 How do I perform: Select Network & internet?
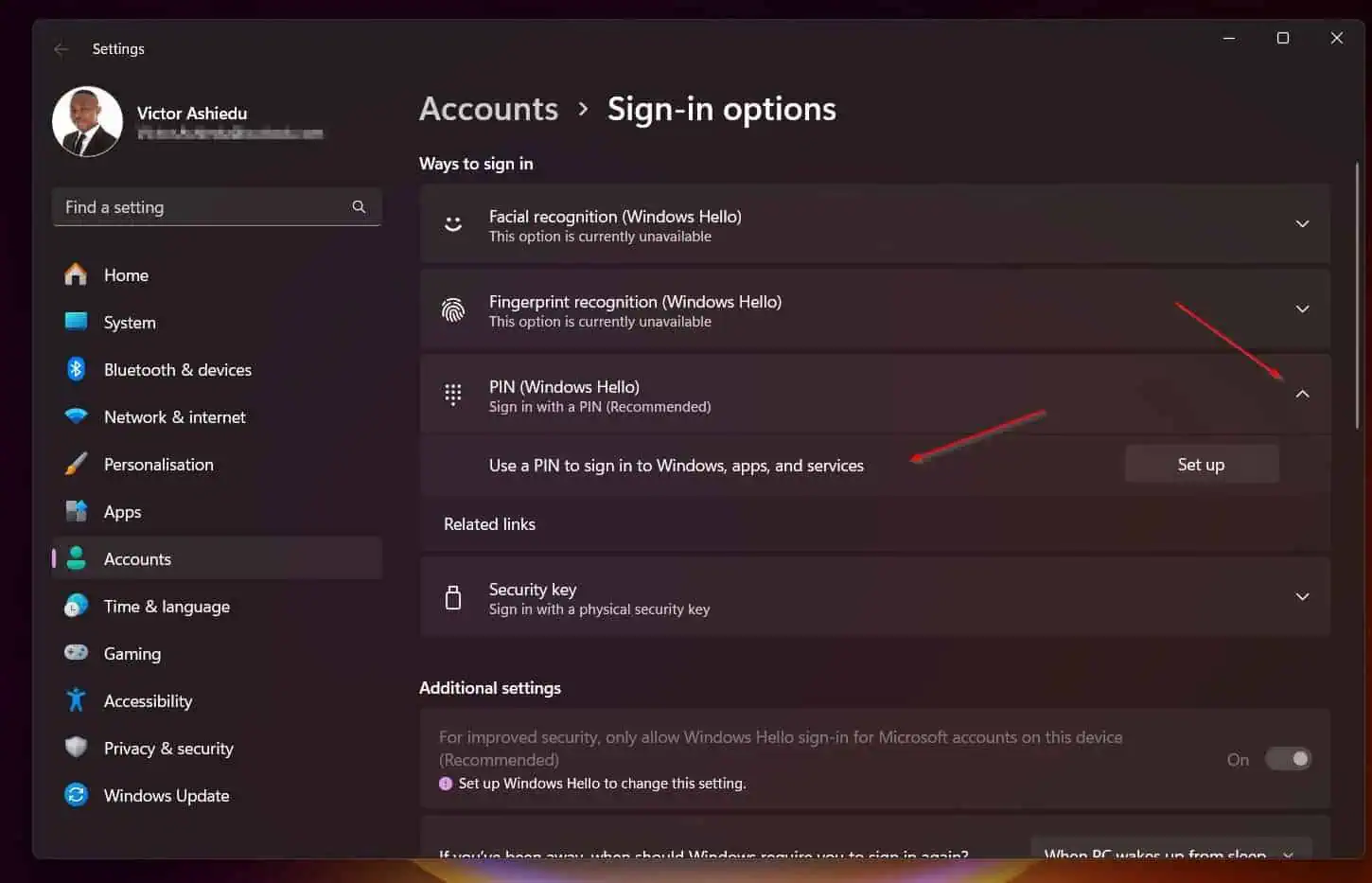(217, 416)
